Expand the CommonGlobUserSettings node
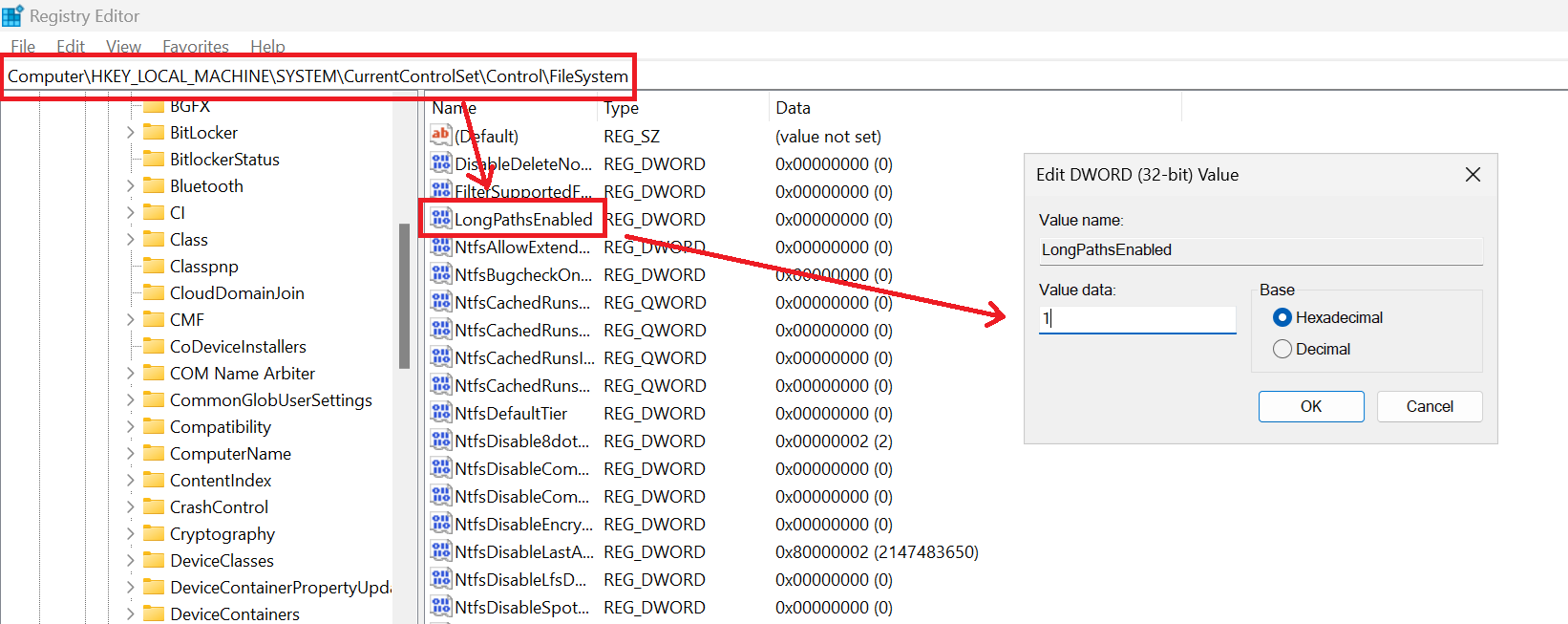 [x=131, y=400]
